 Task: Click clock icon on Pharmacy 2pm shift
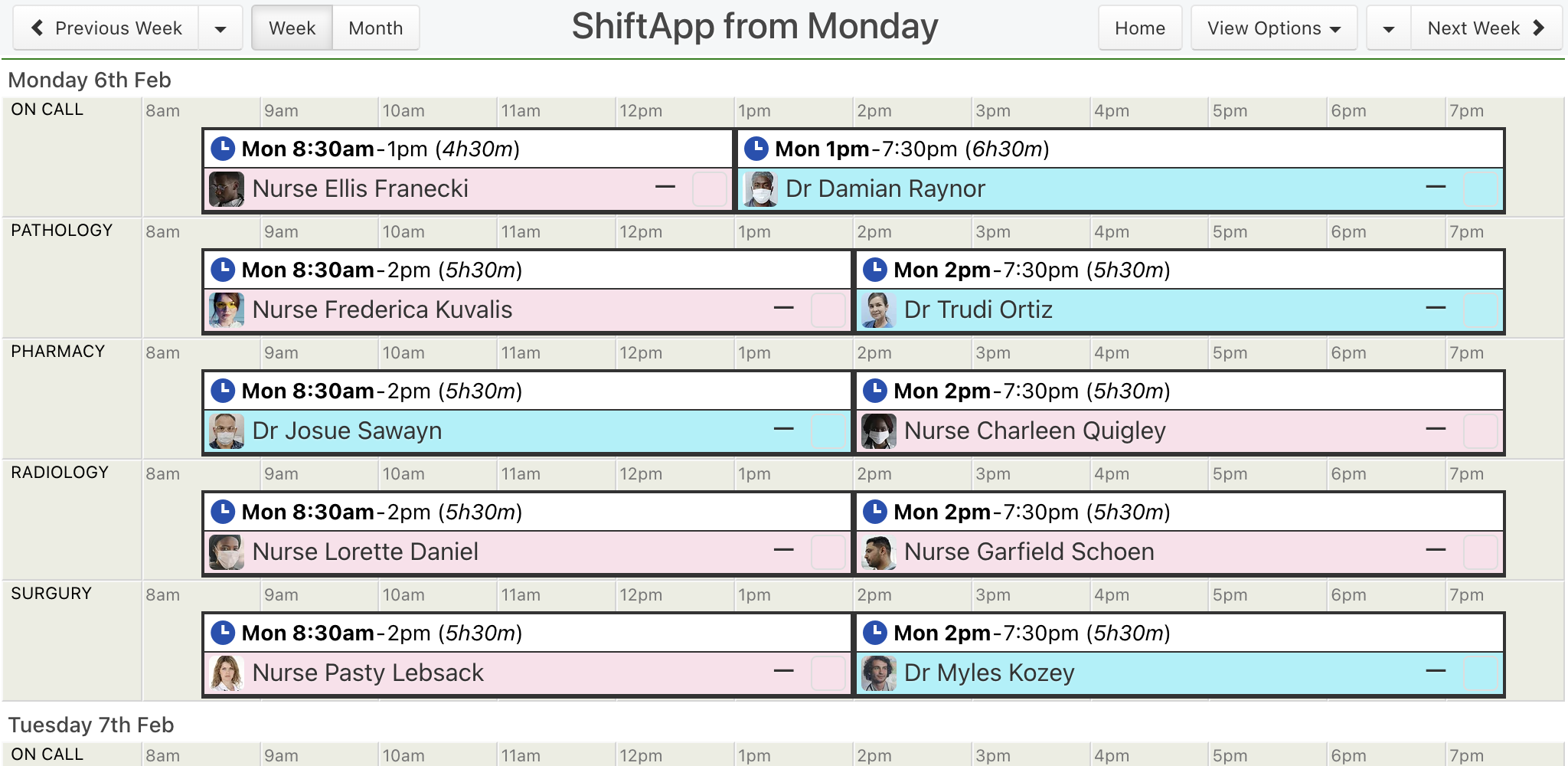point(875,391)
